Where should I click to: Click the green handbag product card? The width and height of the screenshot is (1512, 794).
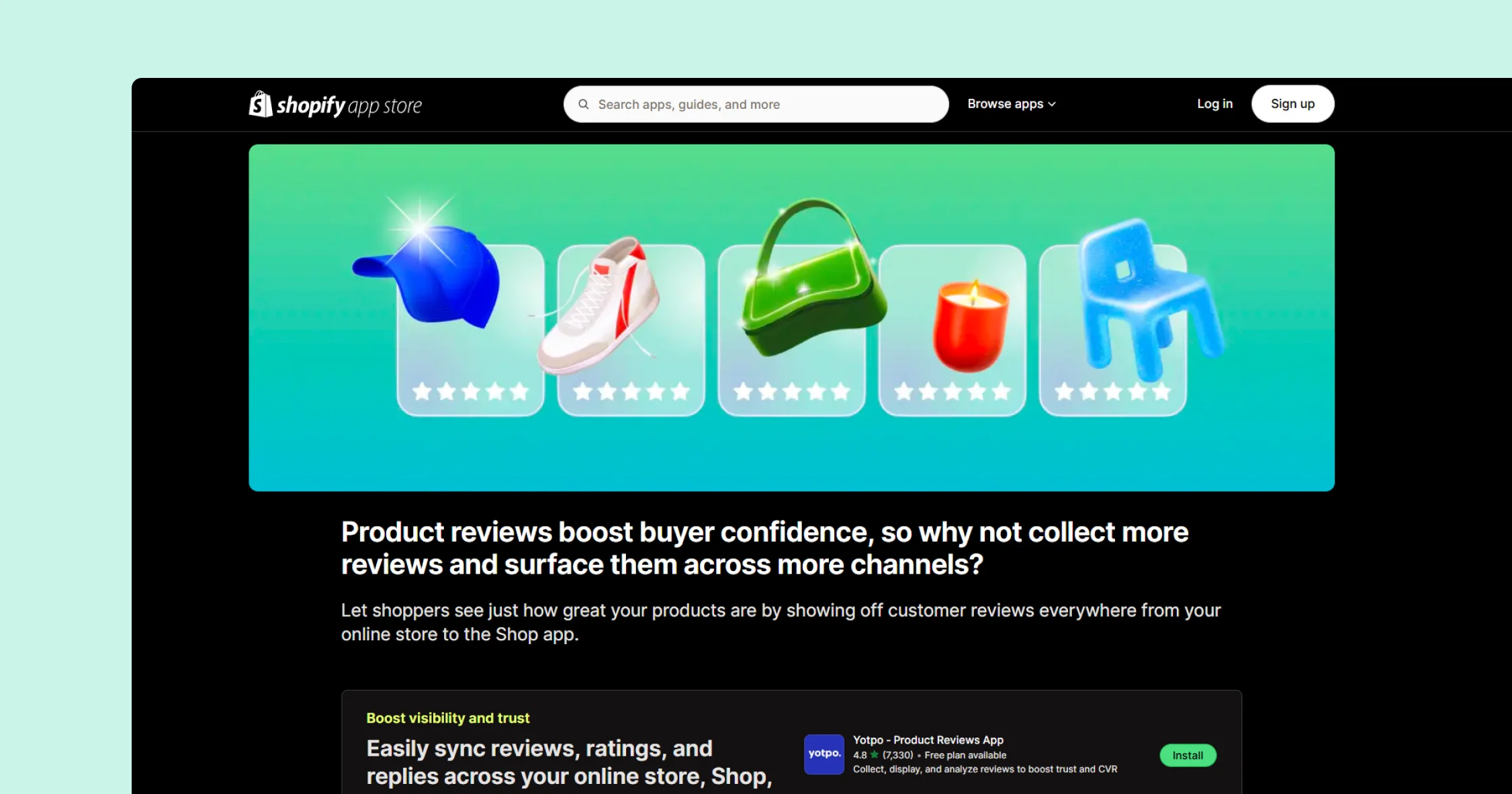click(x=791, y=329)
